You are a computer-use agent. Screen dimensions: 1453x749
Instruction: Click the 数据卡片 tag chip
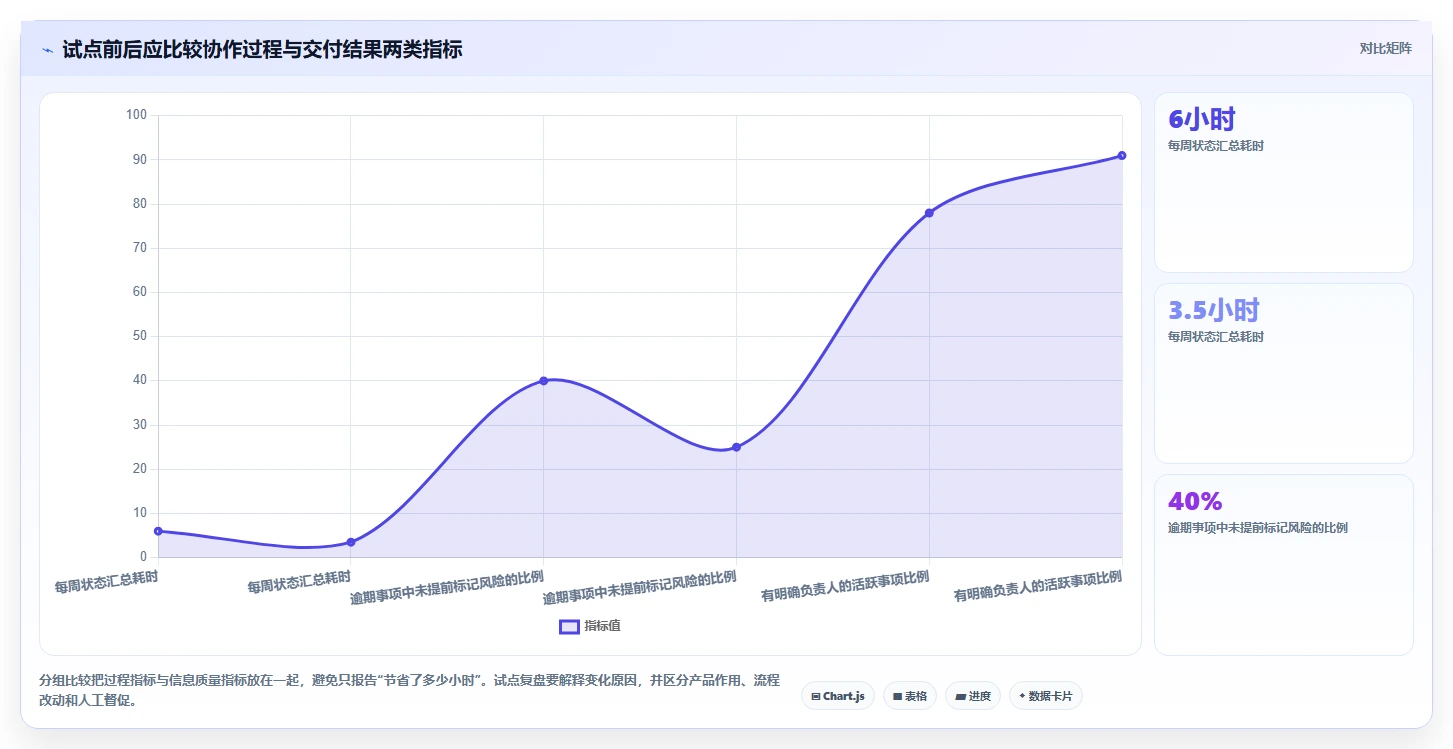(x=1045, y=696)
